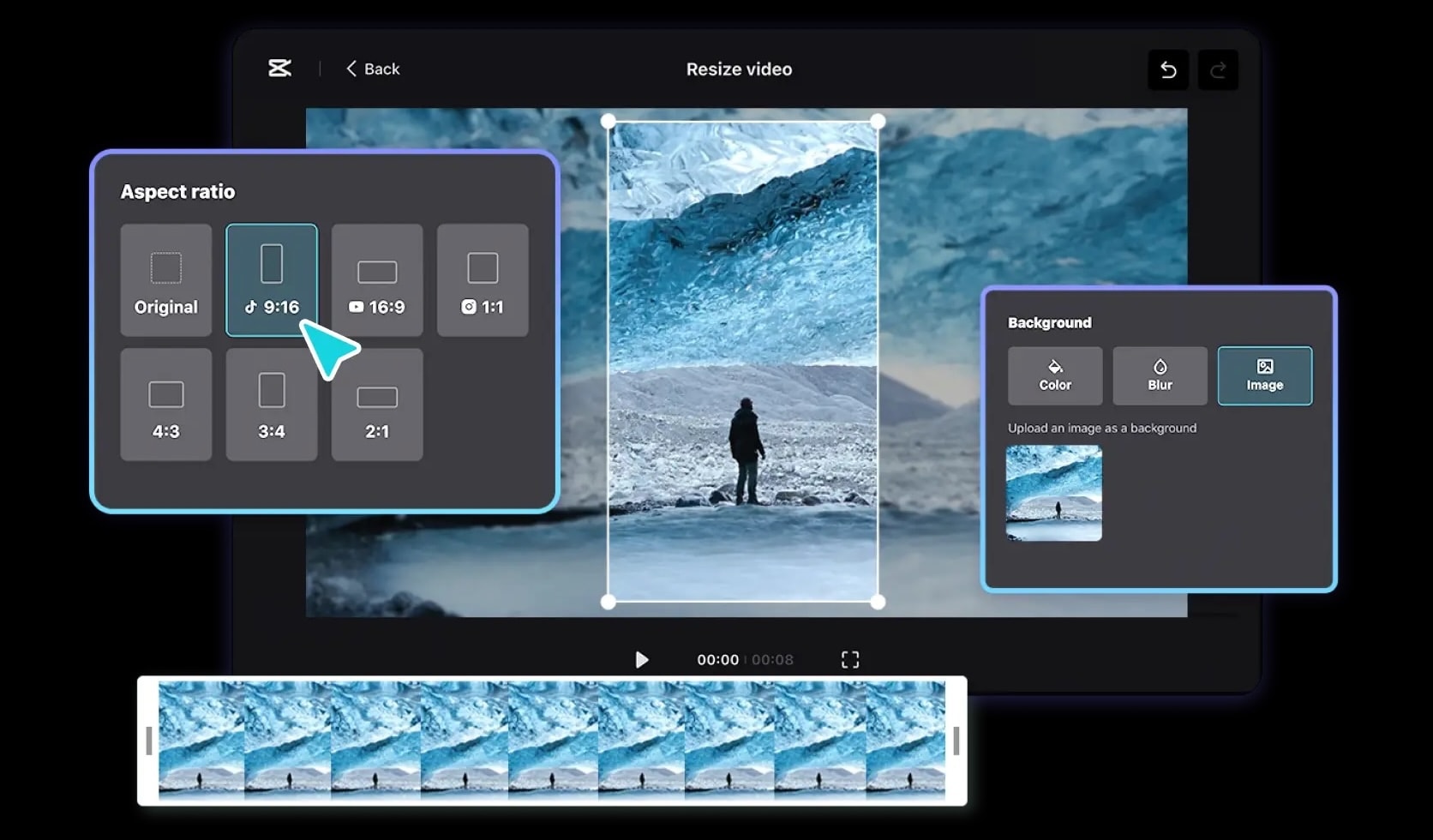Viewport: 1433px width, 840px height.
Task: Click the top-left crop corner handle
Action: click(x=609, y=122)
